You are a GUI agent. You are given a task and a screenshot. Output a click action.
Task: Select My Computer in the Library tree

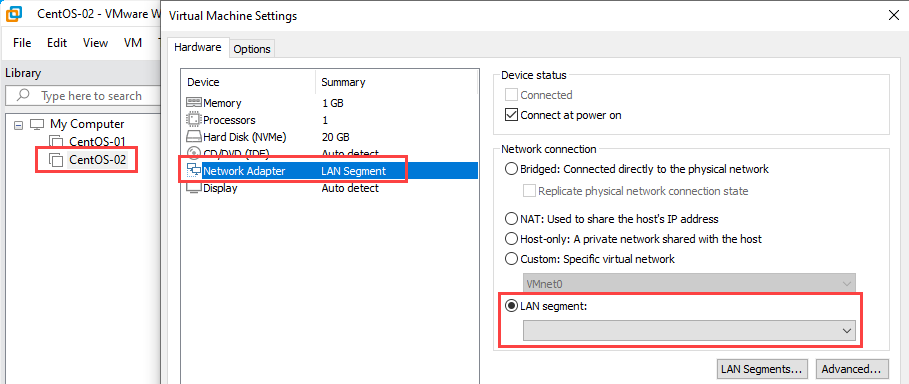[x=87, y=124]
